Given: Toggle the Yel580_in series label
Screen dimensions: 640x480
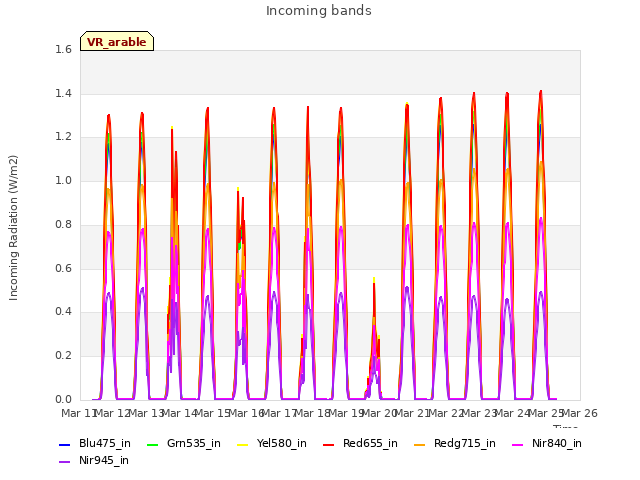Looking at the screenshot, I should tap(282, 443).
